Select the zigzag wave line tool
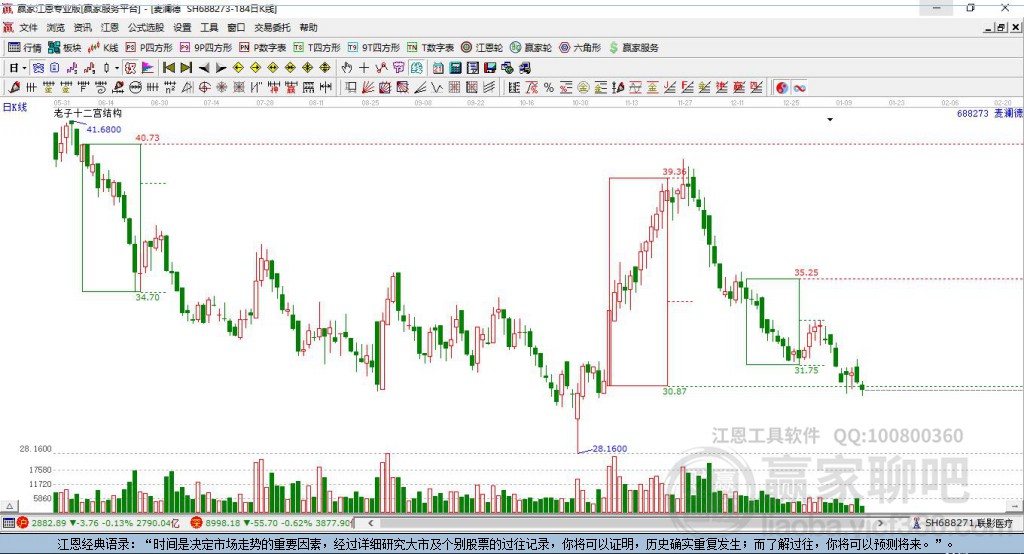 (437, 88)
